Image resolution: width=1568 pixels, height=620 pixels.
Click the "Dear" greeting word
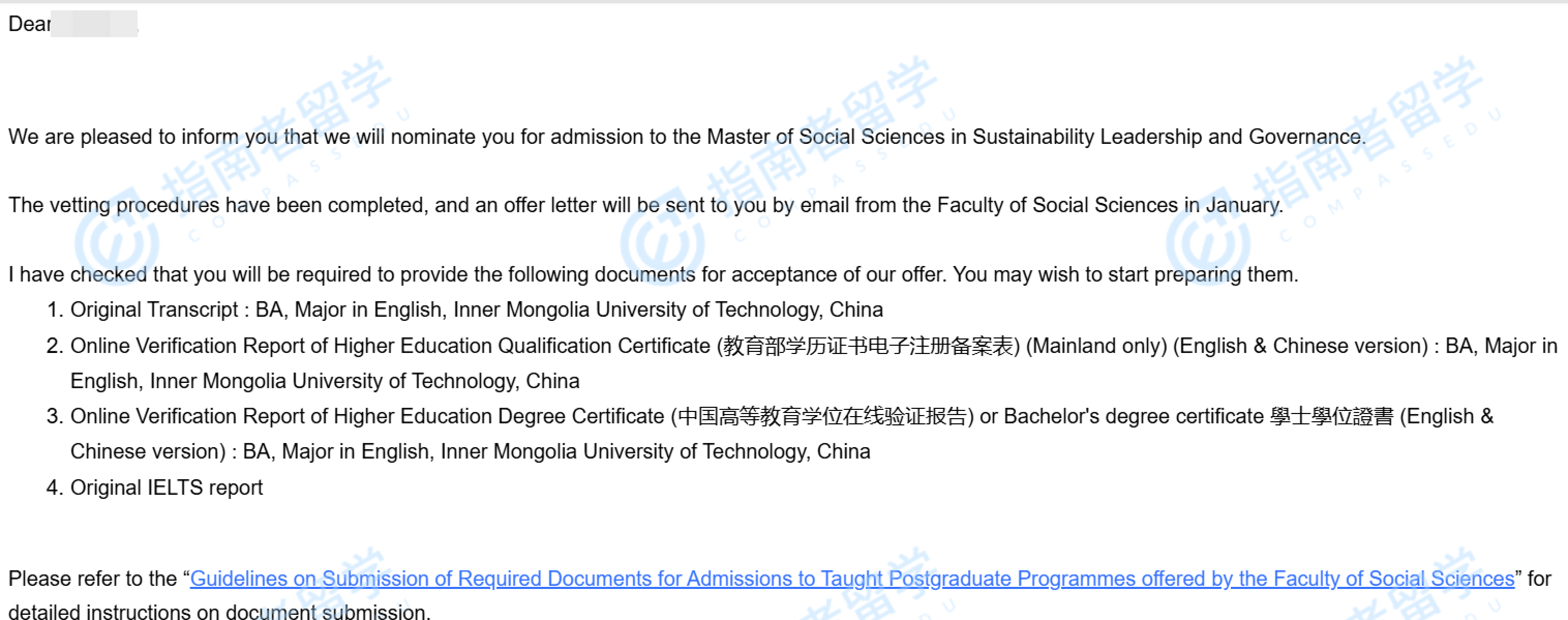(x=28, y=24)
